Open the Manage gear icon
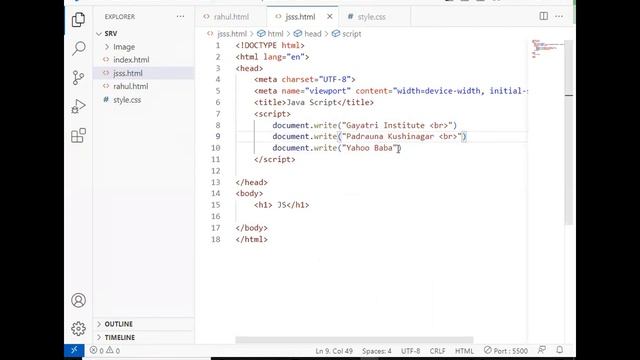This screenshot has height=360, width=640. [78, 329]
